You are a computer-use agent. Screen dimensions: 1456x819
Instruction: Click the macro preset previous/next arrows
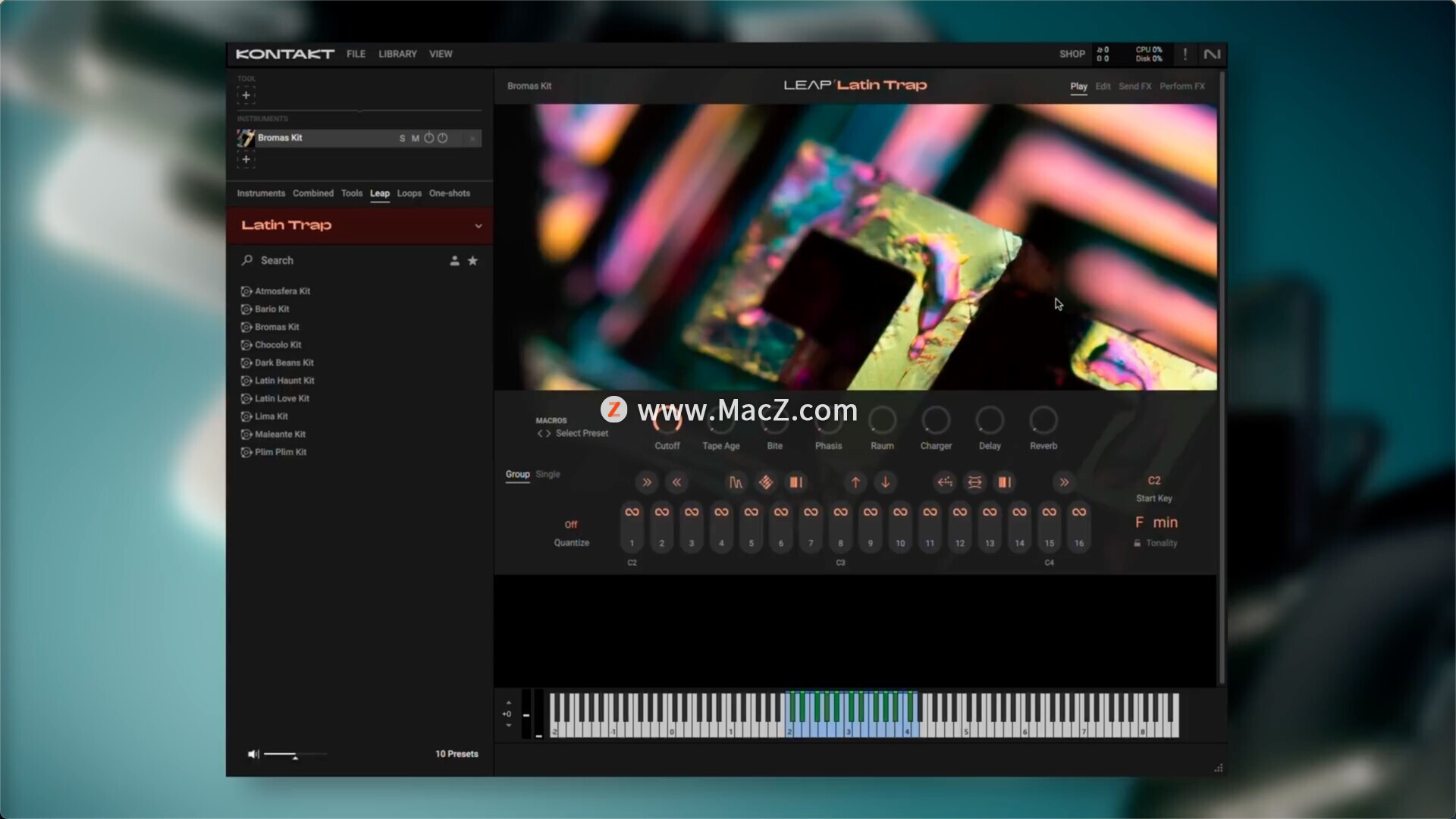[x=544, y=434]
